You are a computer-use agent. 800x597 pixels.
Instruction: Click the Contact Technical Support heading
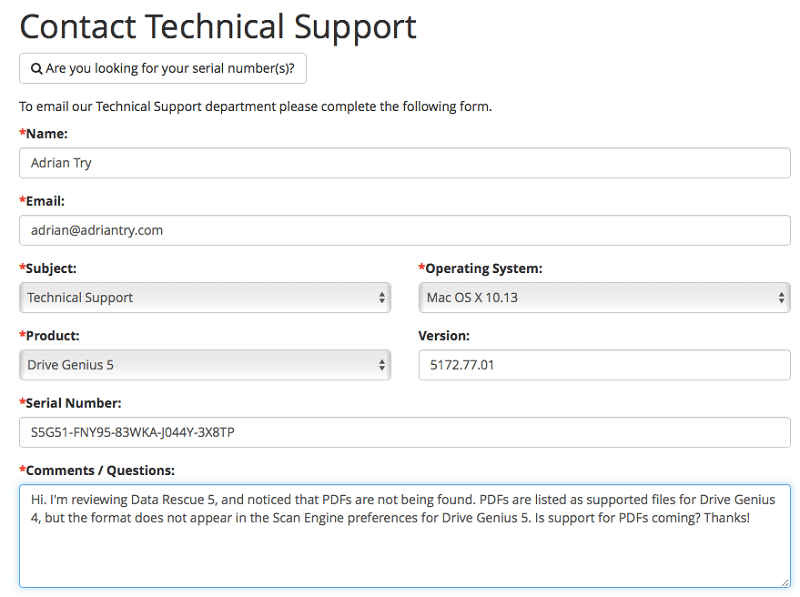tap(218, 27)
